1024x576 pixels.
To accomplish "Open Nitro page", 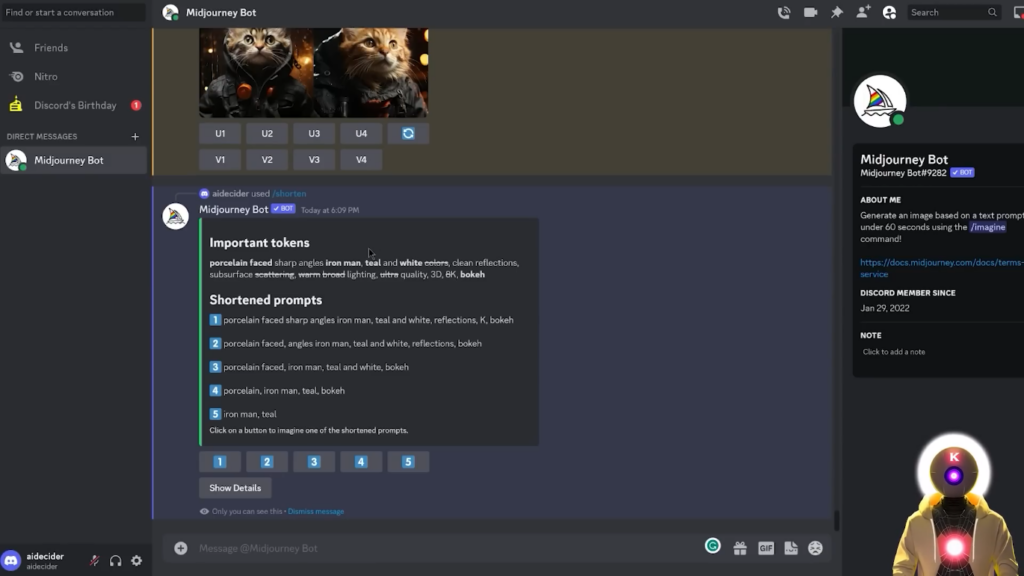I will [74, 76].
